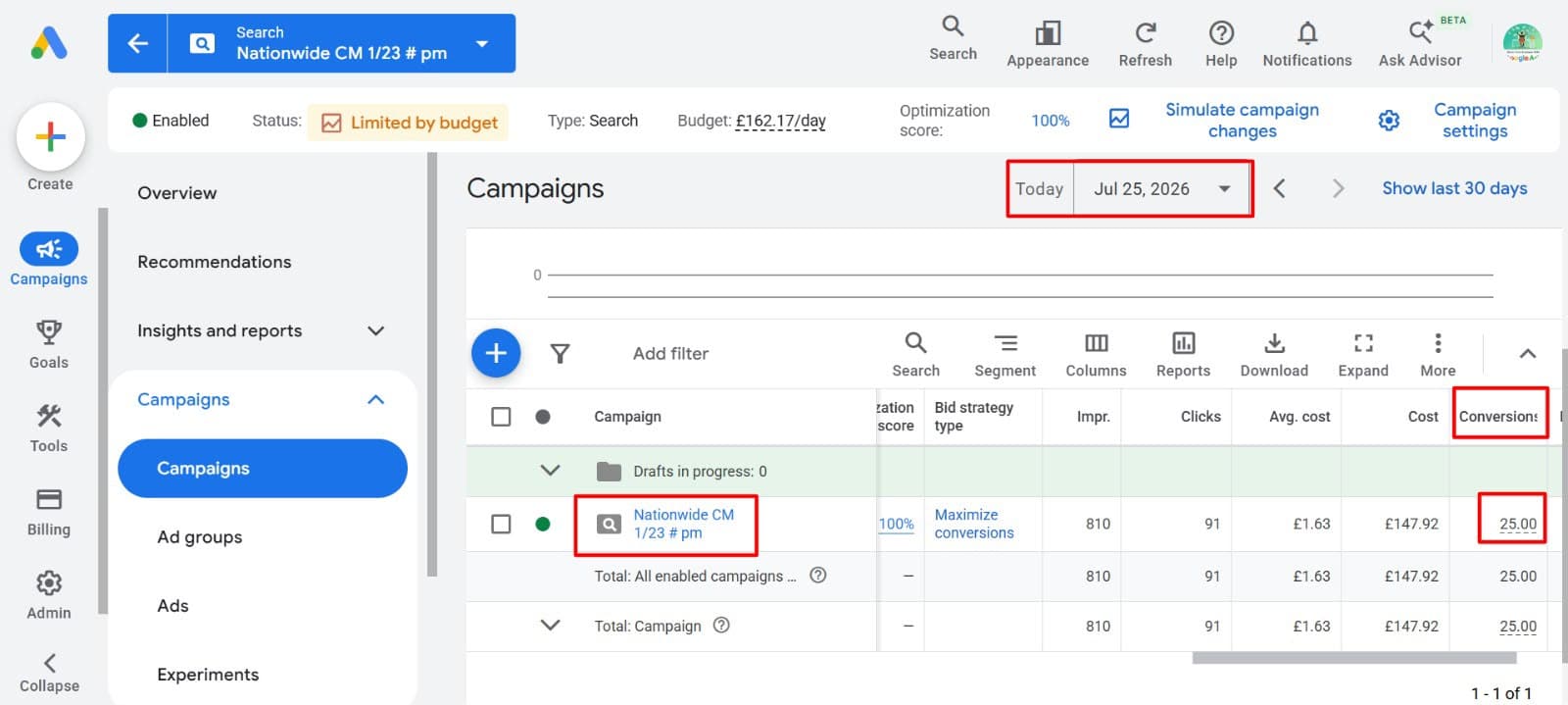Click the table Search tool

point(915,354)
